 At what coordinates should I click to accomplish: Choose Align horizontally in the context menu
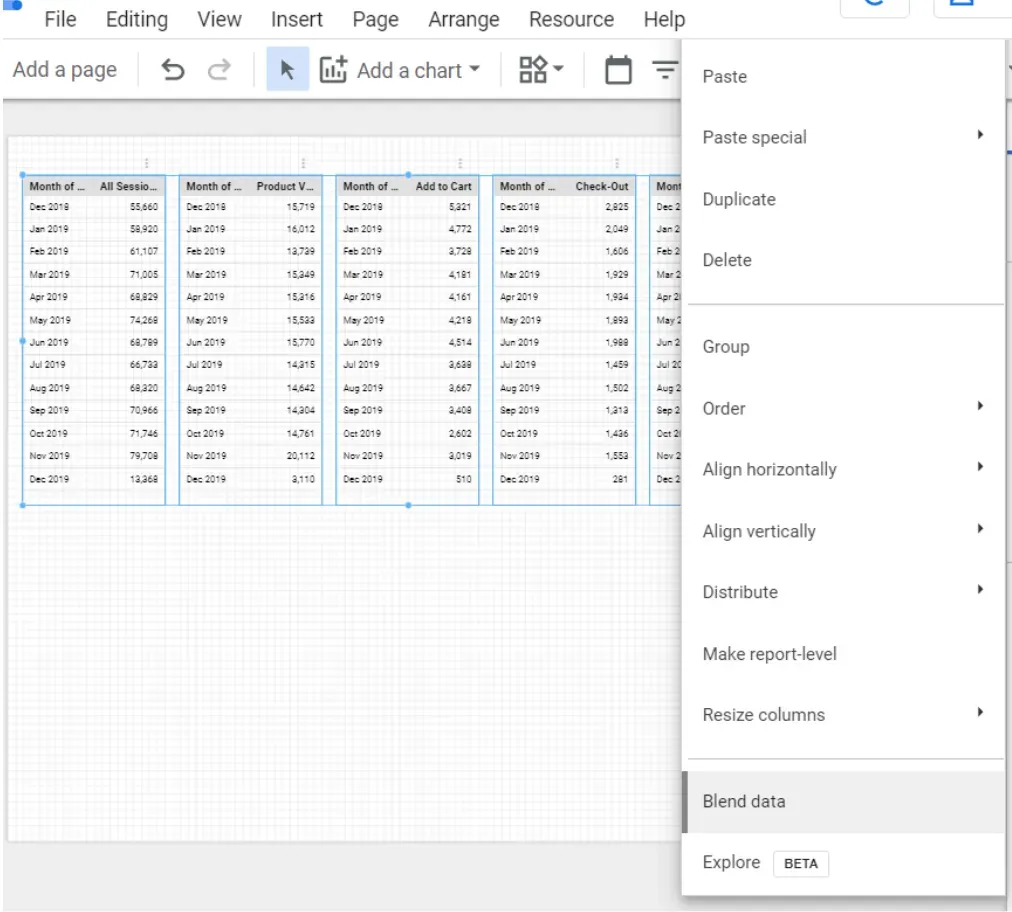(843, 469)
